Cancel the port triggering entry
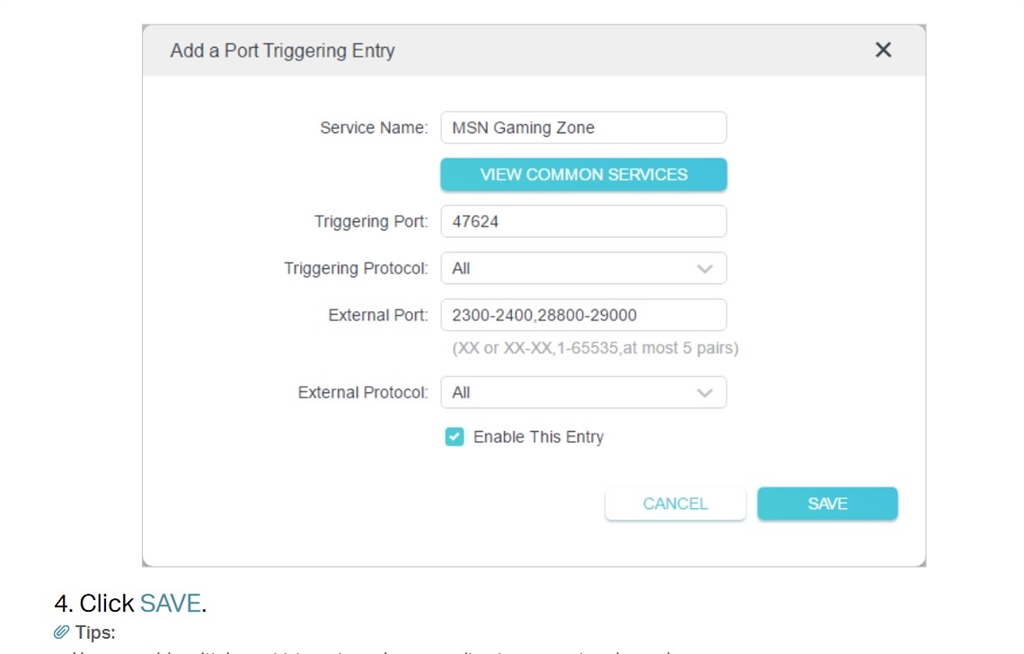The width and height of the screenshot is (1024, 654). [x=675, y=504]
